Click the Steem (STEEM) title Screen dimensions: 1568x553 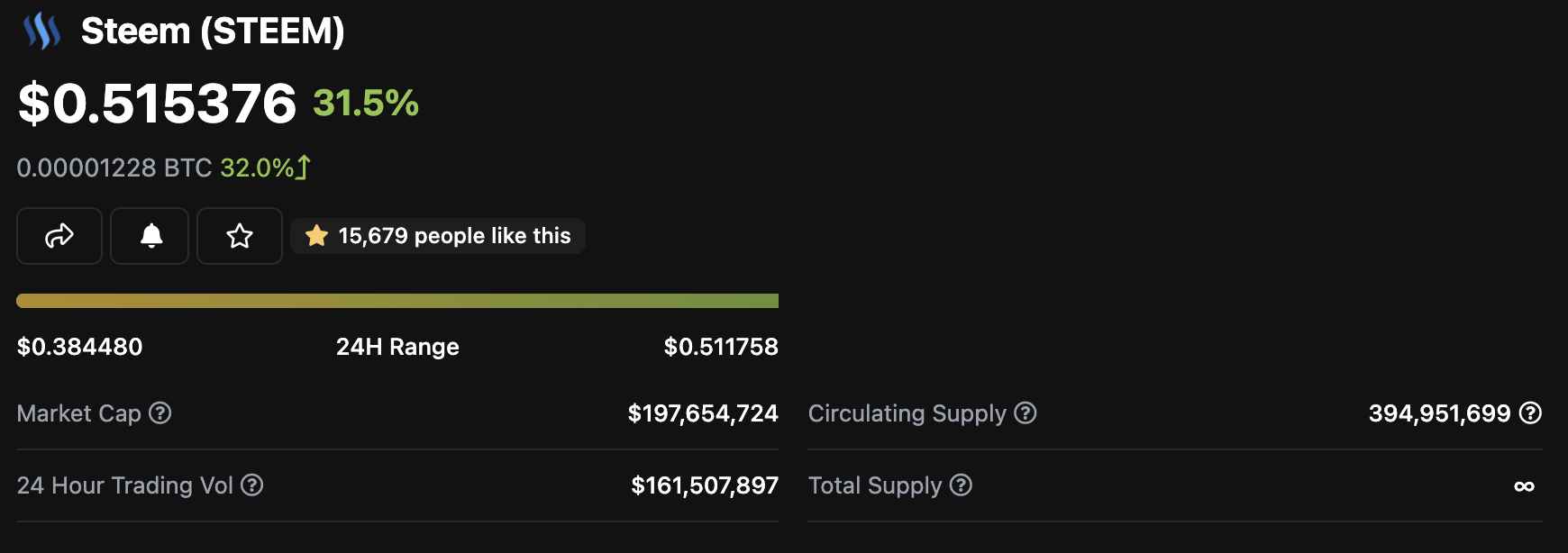tap(213, 32)
